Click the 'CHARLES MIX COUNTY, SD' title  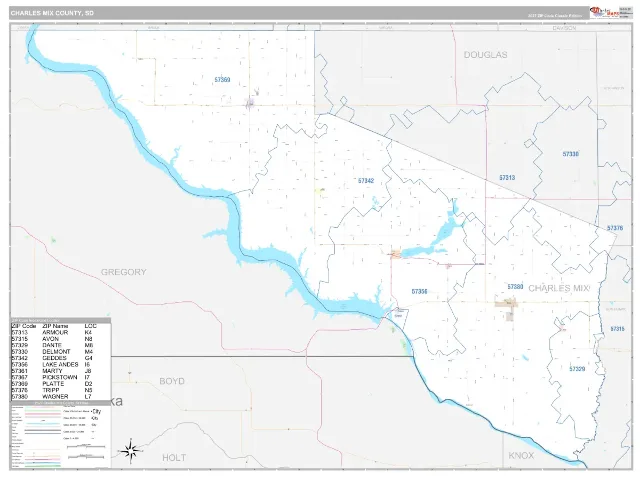pyautogui.click(x=52, y=13)
